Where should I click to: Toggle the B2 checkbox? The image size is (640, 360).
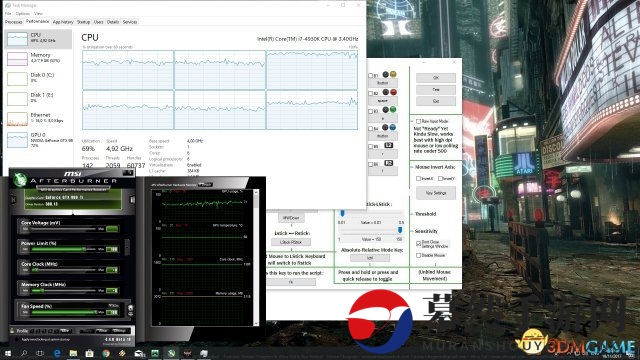click(371, 93)
